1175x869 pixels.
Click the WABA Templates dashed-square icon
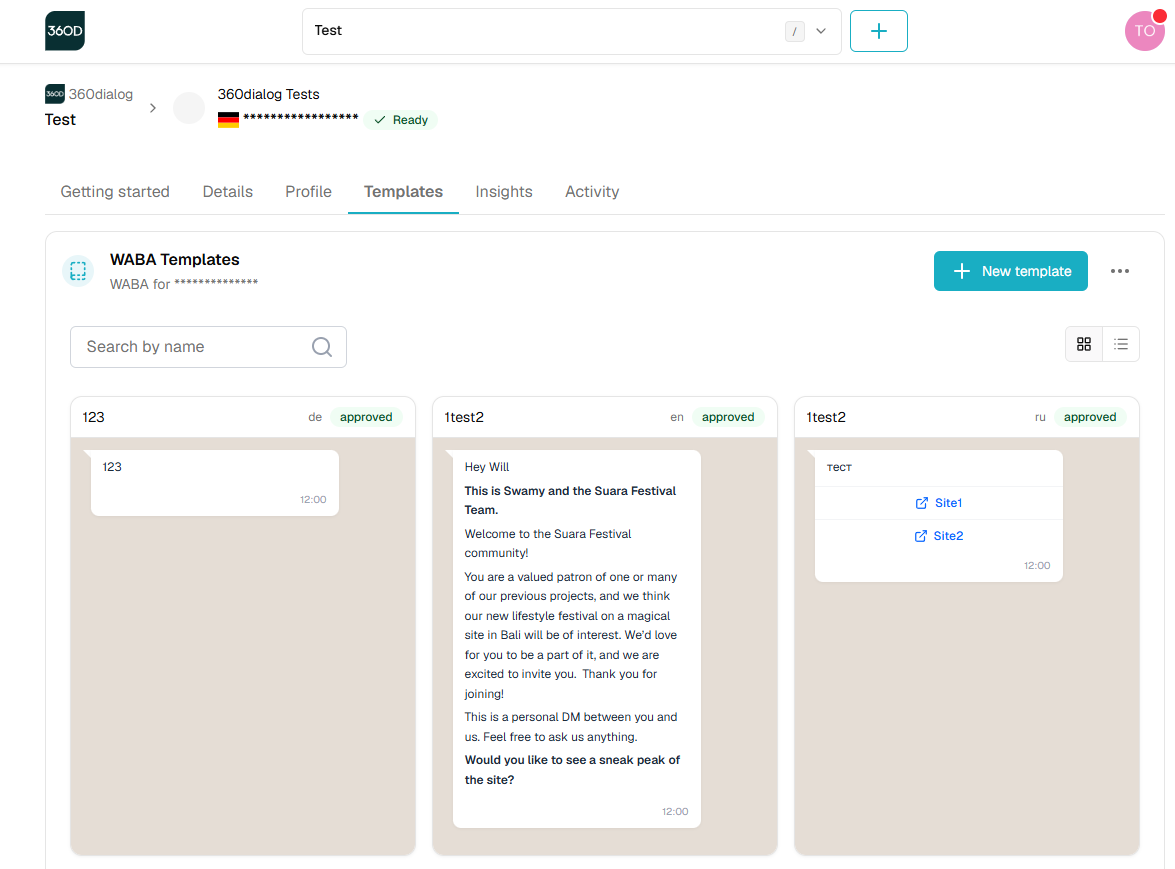[x=78, y=270]
